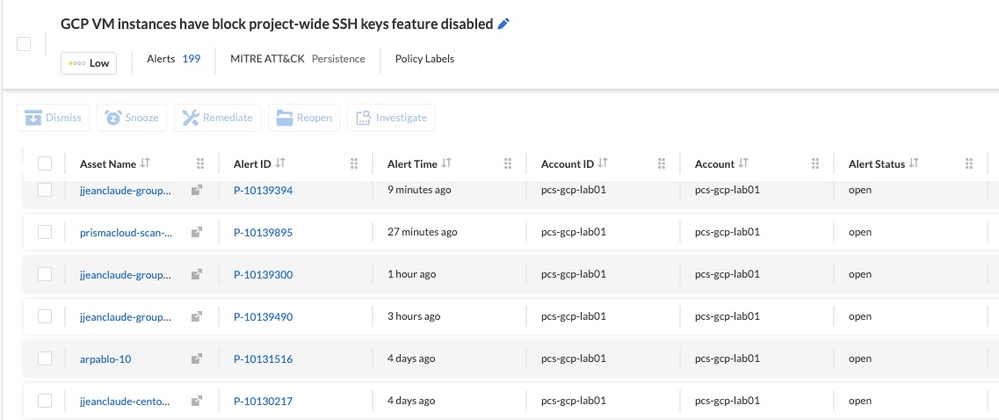Click Alert Time column drag handle icon

coord(508,164)
